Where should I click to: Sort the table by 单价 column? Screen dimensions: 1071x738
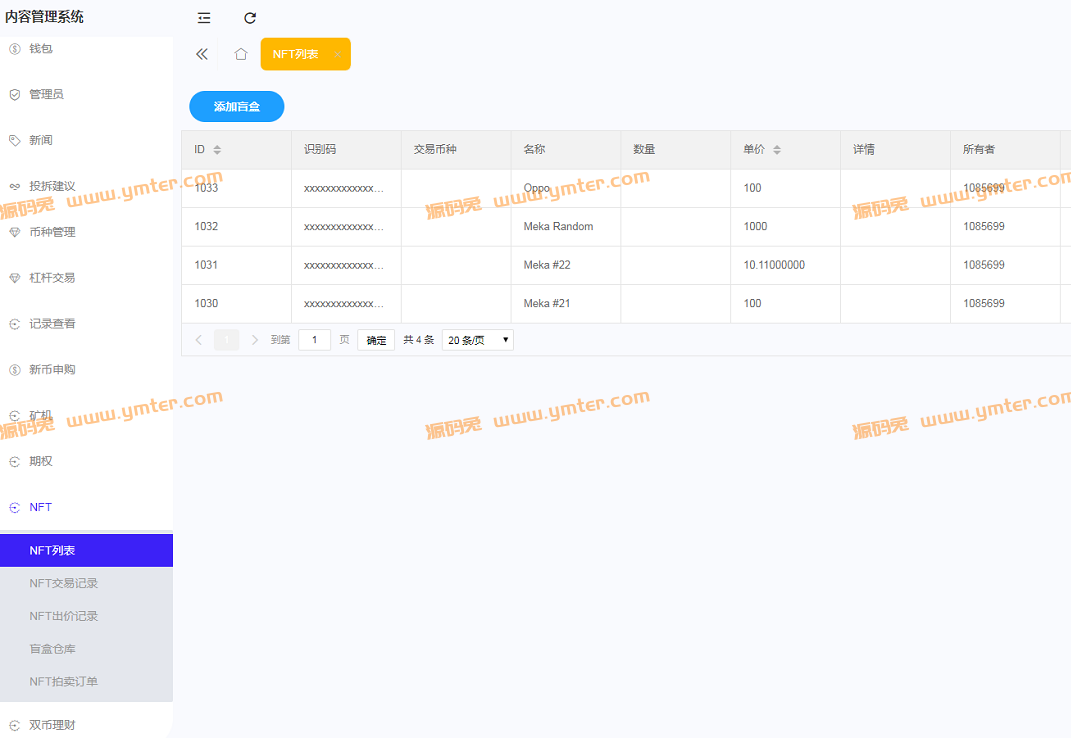777,150
